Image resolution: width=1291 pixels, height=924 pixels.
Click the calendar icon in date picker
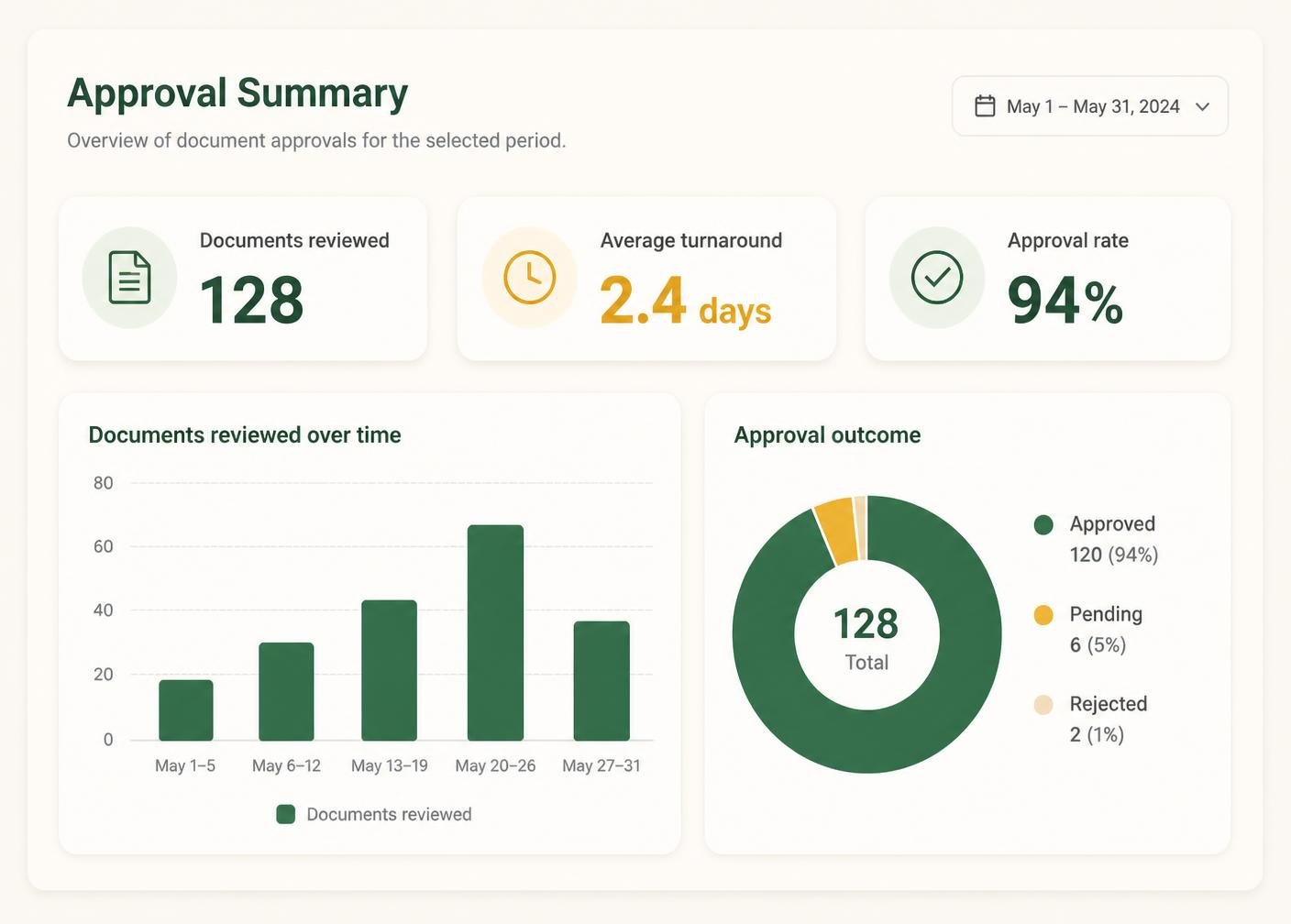(985, 106)
